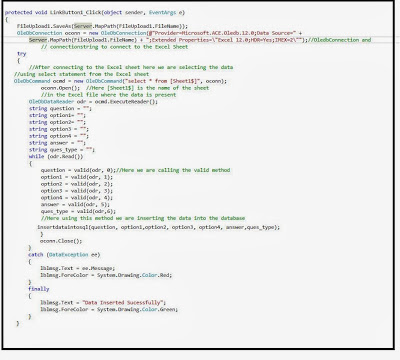Click the "OleDbConnection oconn" declaration
The image size is (400, 360).
pos(48,33)
